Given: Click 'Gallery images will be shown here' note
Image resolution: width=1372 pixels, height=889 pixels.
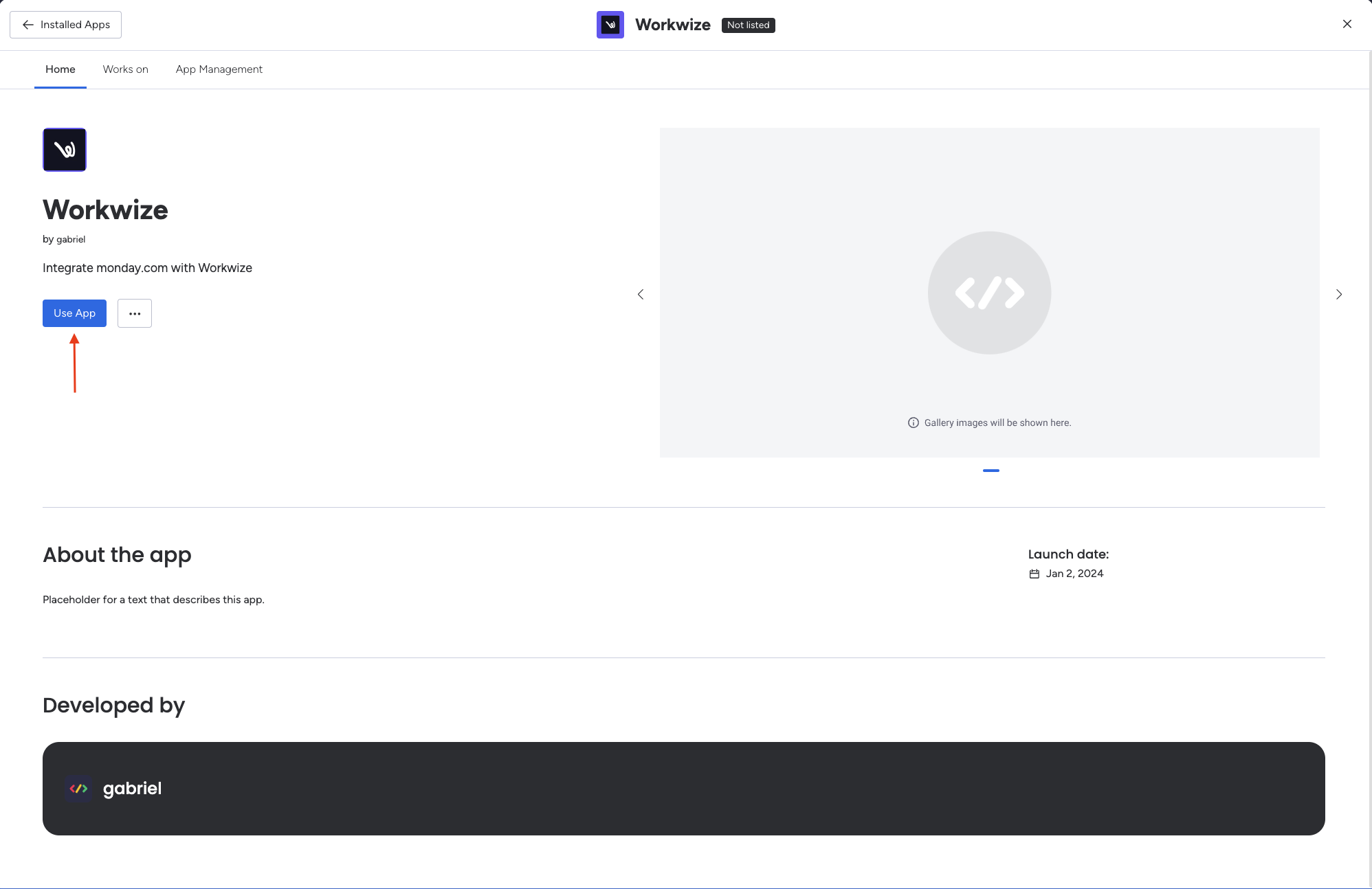Looking at the screenshot, I should point(997,423).
